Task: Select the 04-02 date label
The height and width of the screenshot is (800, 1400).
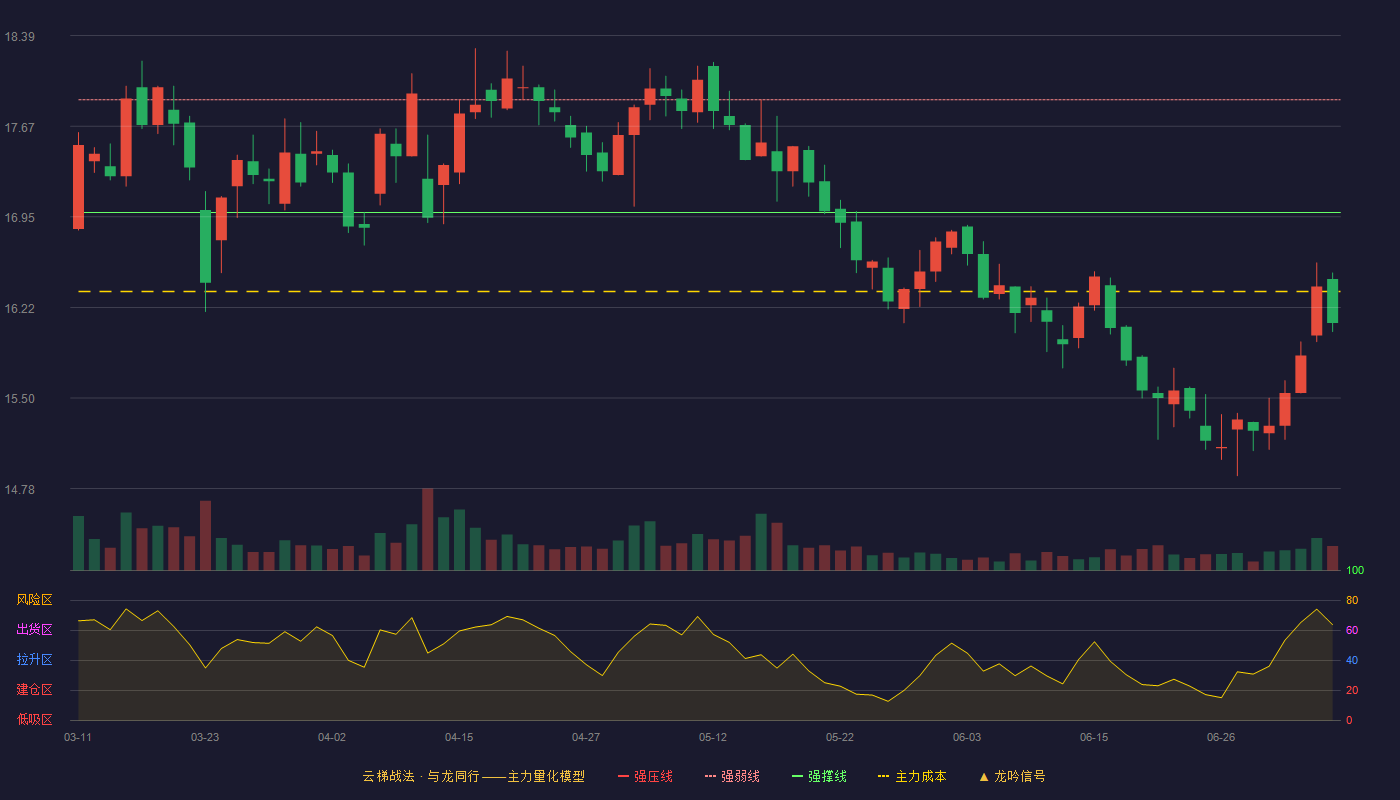Action: point(332,737)
